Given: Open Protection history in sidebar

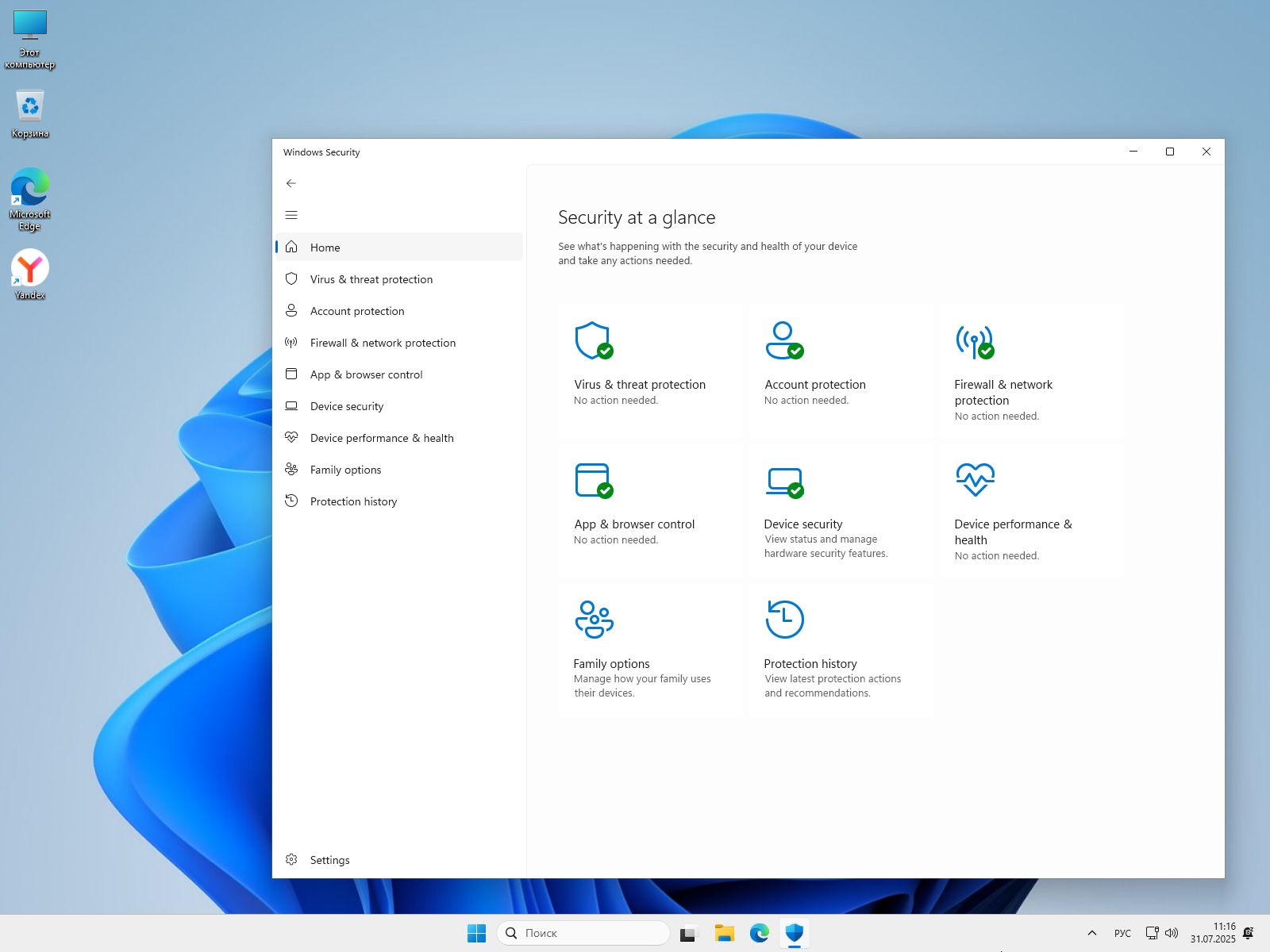Looking at the screenshot, I should tap(399, 501).
